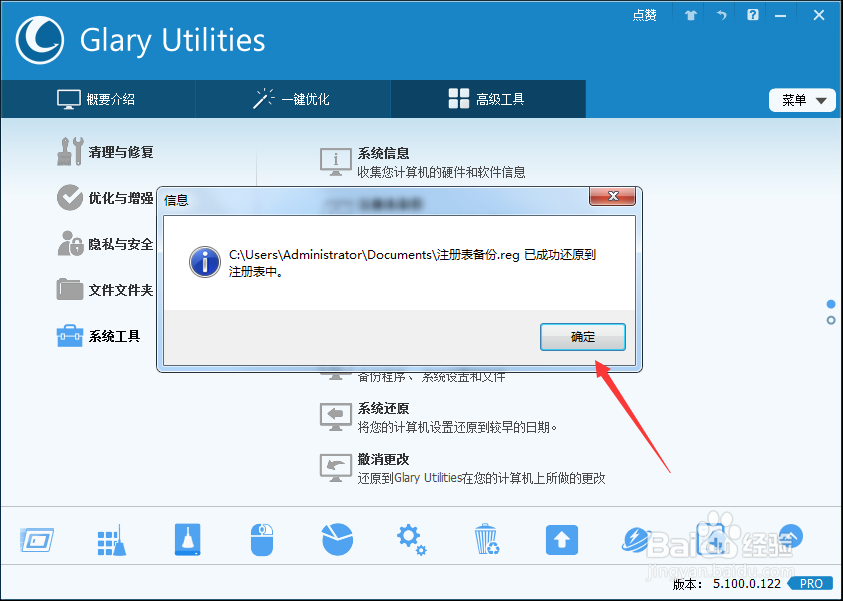Open the 菜单 dropdown at top right
Screen dimensions: 843x601
[802, 100]
